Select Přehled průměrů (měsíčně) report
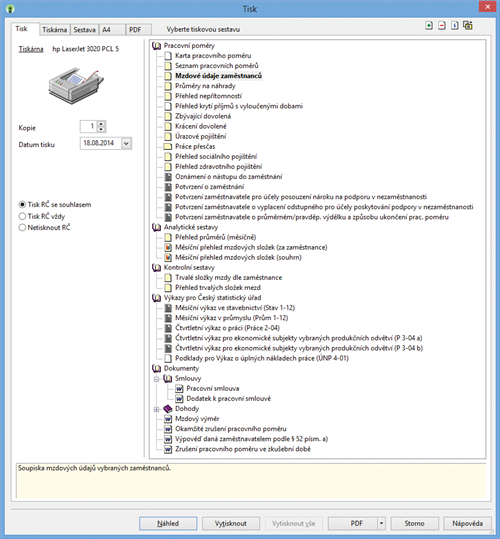Screen dimensions: 500x539 [x=216, y=237]
